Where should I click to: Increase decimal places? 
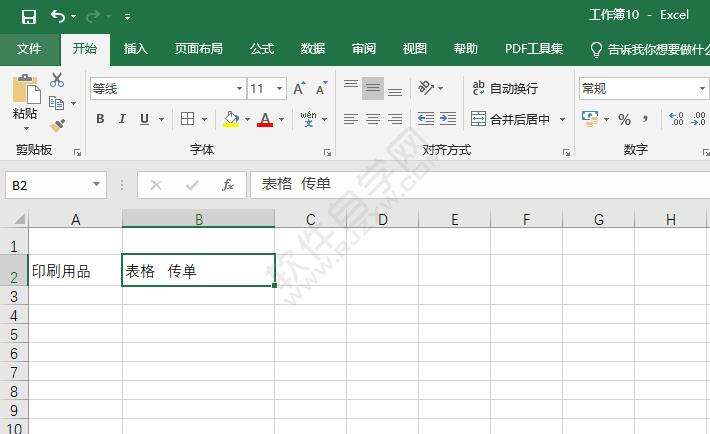[x=676, y=119]
